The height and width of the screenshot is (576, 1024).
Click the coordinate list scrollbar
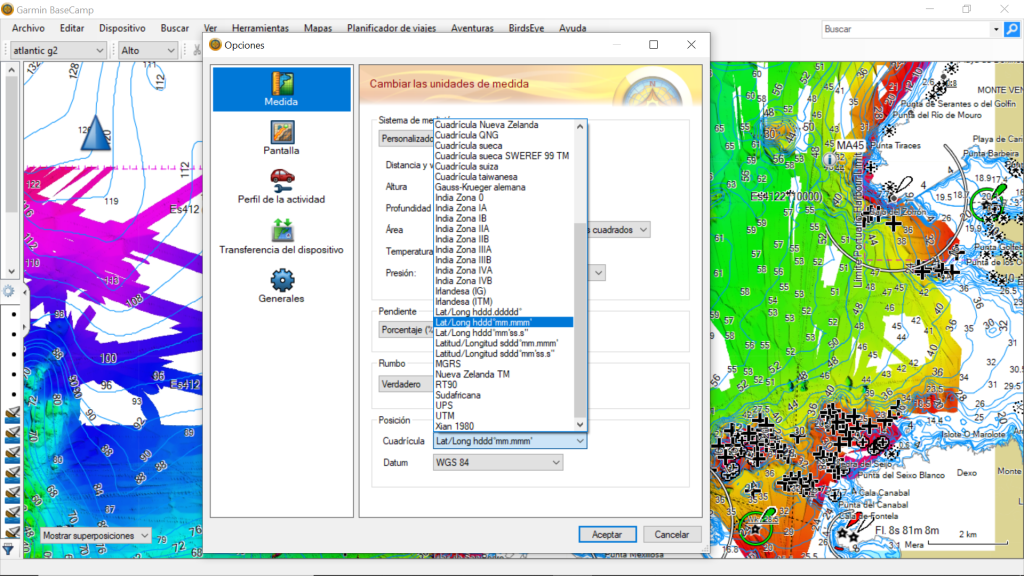[x=579, y=320]
